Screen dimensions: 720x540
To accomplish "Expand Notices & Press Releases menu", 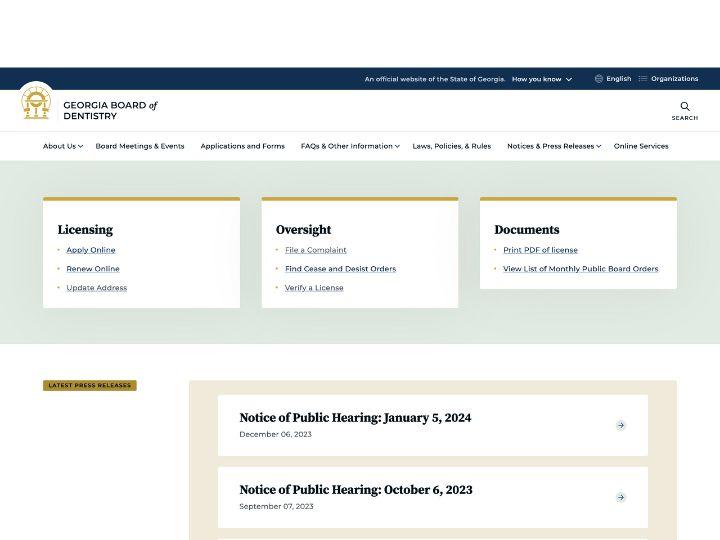I will pos(554,146).
